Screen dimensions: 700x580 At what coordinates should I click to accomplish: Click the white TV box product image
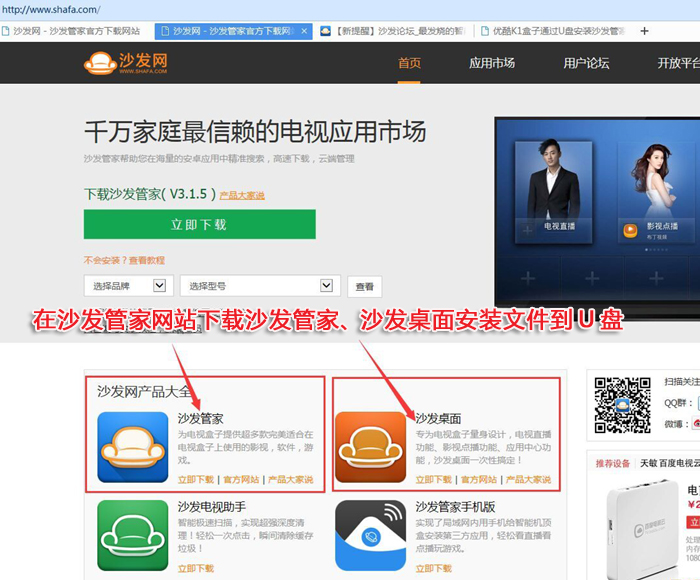click(642, 529)
